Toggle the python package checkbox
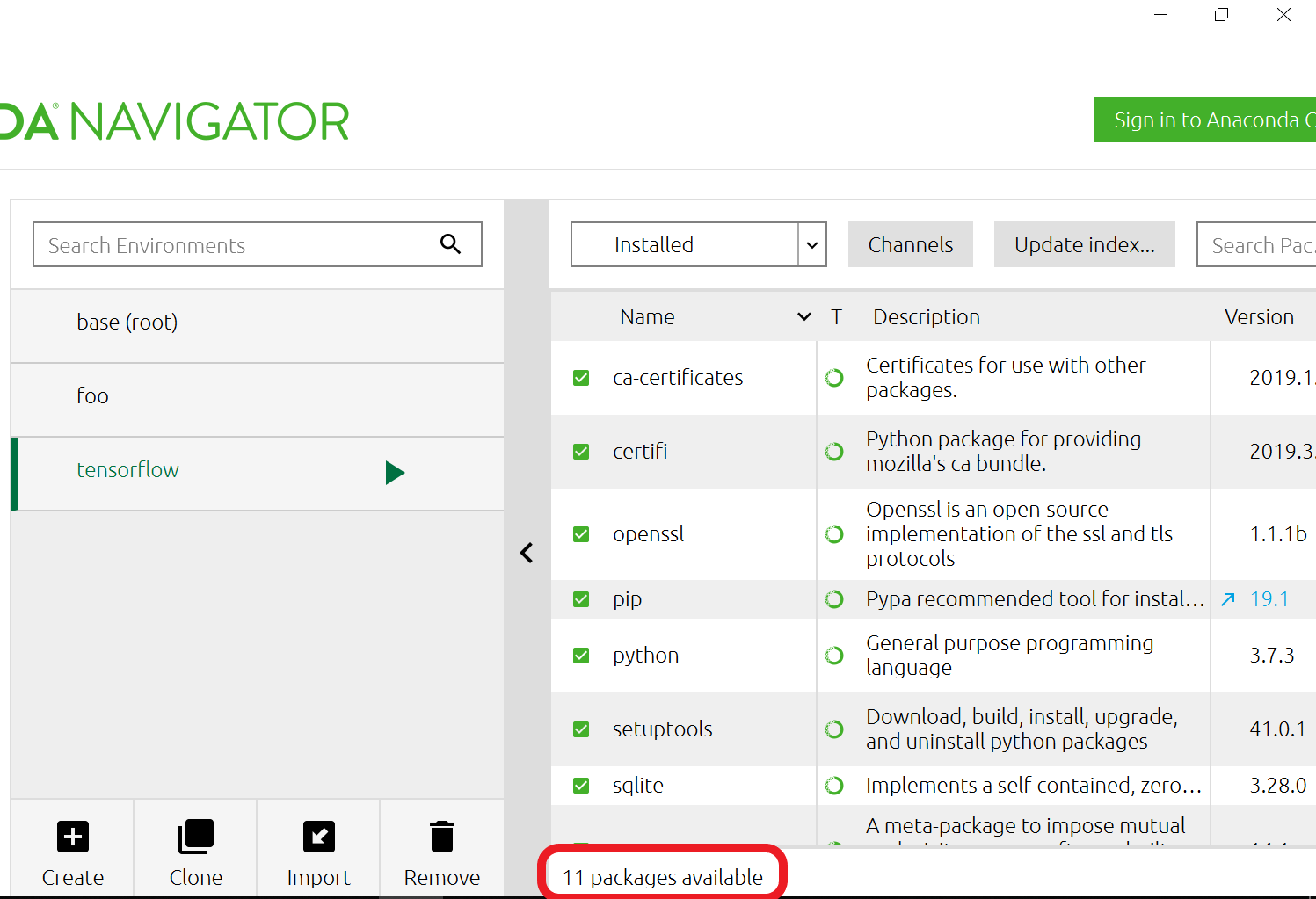Screen dimensions: 1316x899 581,656
